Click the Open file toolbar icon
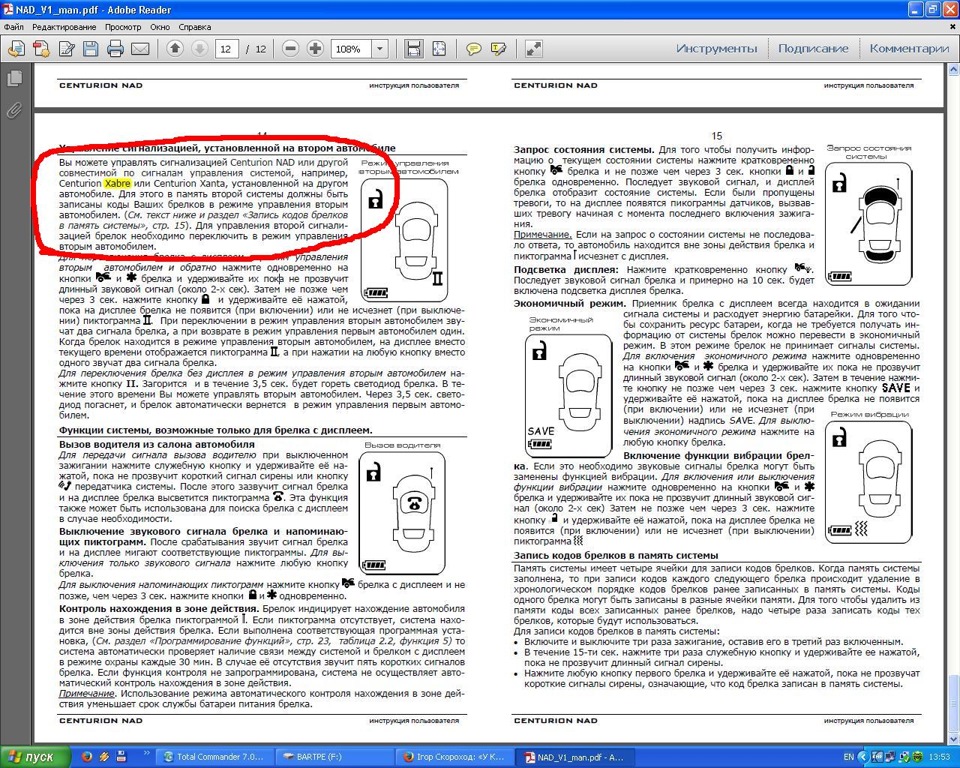Viewport: 960px width, 768px height. pos(17,48)
